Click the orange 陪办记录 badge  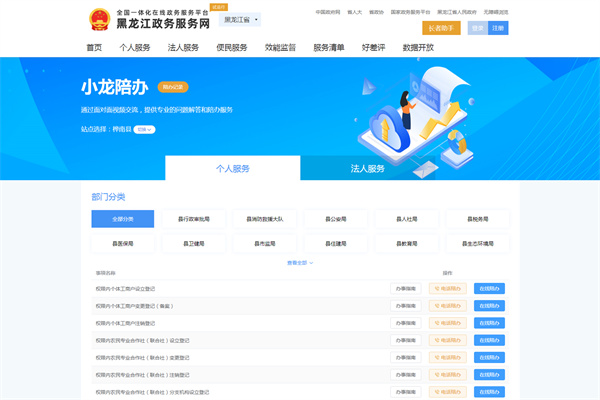tap(173, 87)
